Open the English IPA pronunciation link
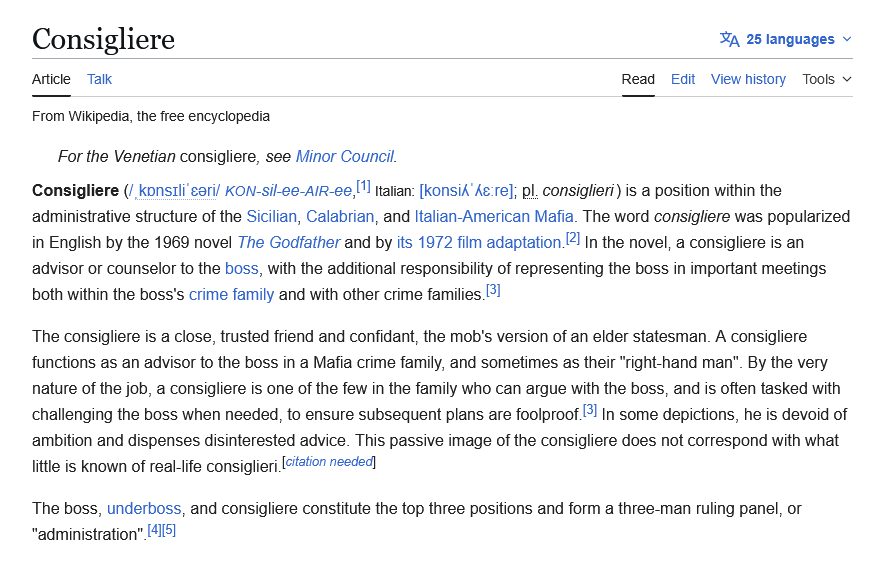The image size is (892, 572). pyautogui.click(x=174, y=191)
